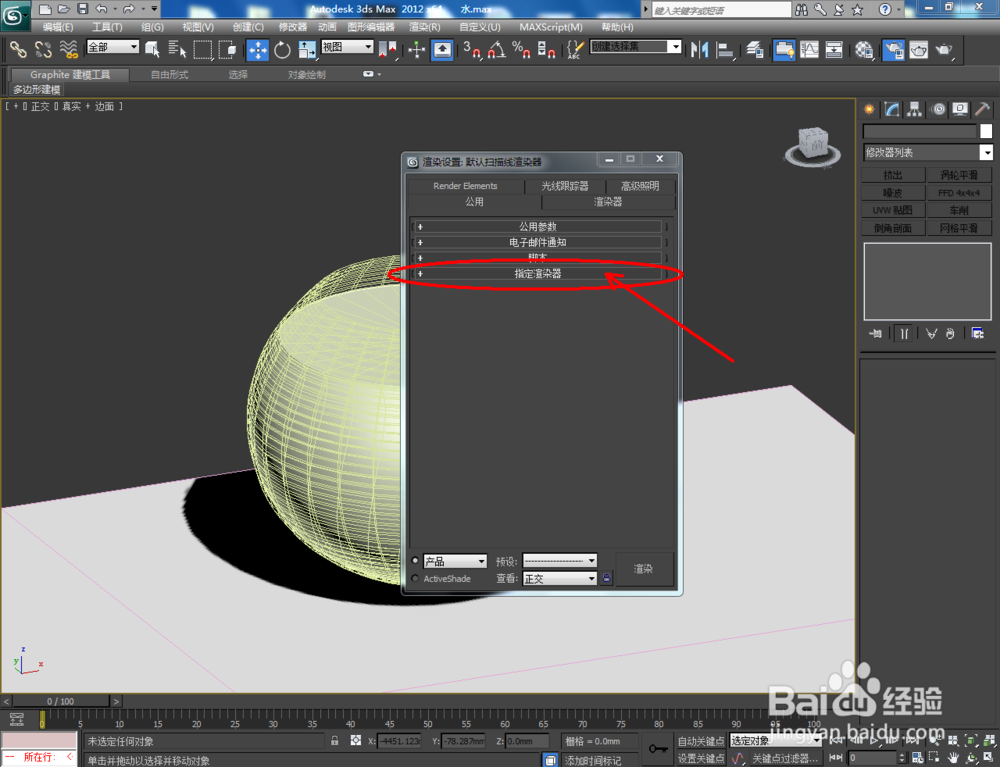Image resolution: width=1000 pixels, height=767 pixels.
Task: Open the Hierarchy panel icon
Action: [915, 110]
